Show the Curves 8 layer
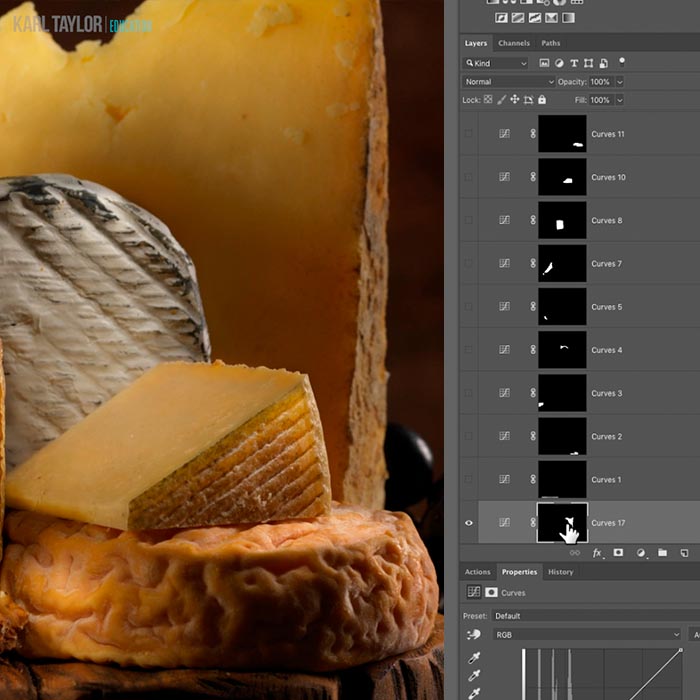 point(469,220)
